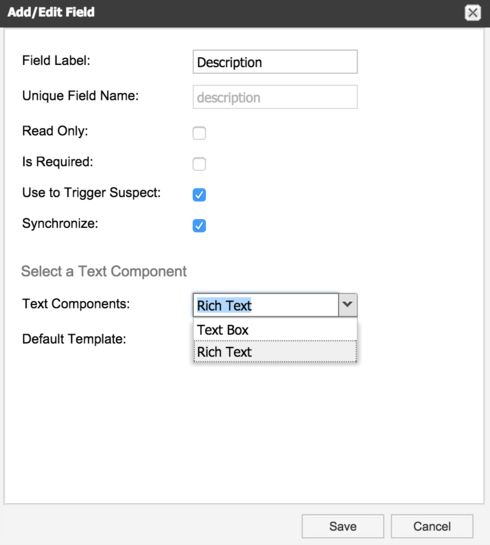The height and width of the screenshot is (545, 490).
Task: Uncheck Use to Trigger Suspect
Action: [199, 195]
